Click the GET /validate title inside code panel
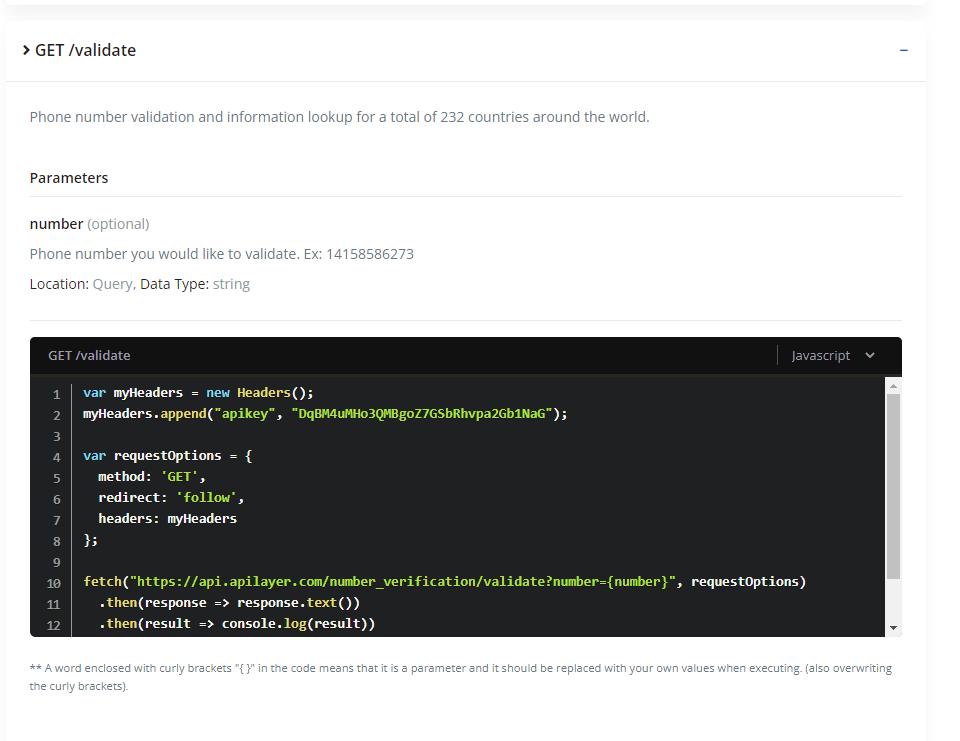 tap(89, 355)
